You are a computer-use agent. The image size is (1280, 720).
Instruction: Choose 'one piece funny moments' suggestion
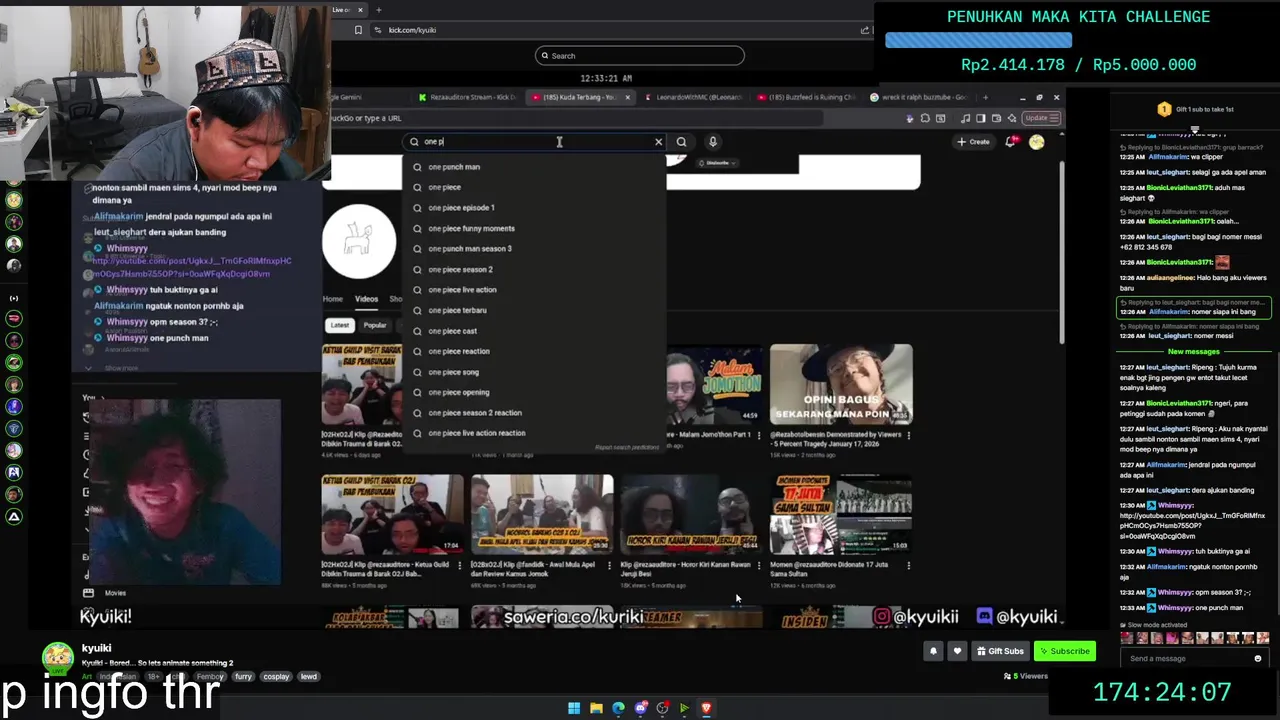(534, 228)
